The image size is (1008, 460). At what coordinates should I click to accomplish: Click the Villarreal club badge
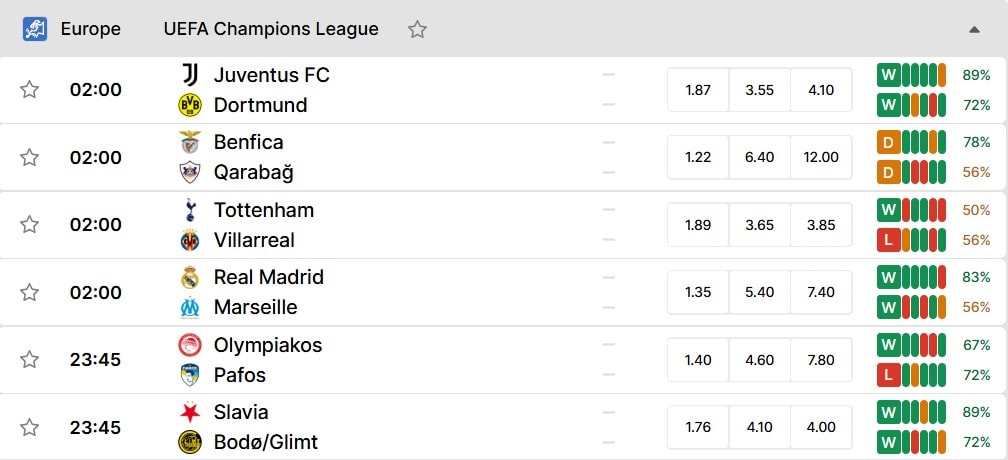click(x=190, y=240)
